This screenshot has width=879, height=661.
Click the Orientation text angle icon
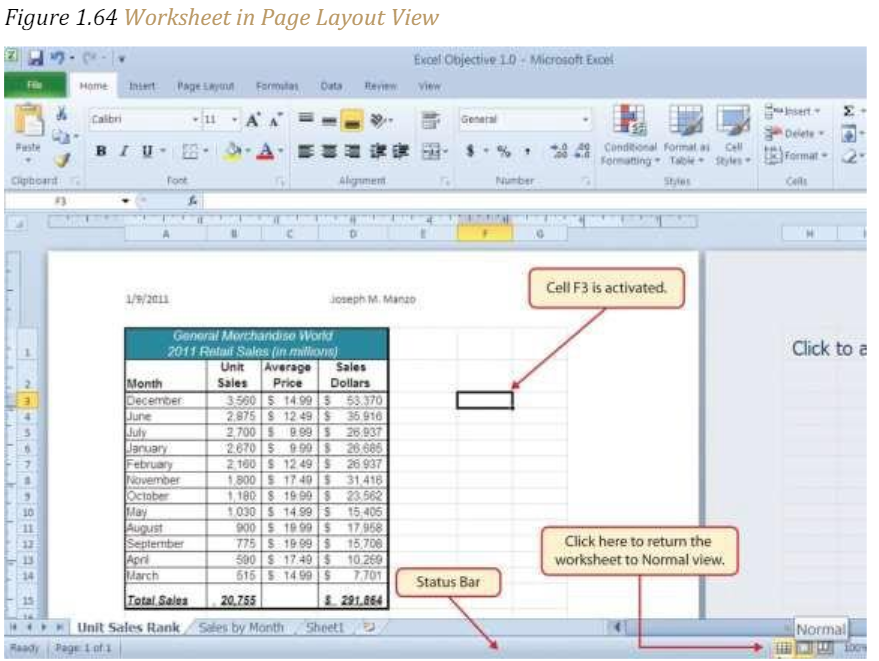(380, 119)
